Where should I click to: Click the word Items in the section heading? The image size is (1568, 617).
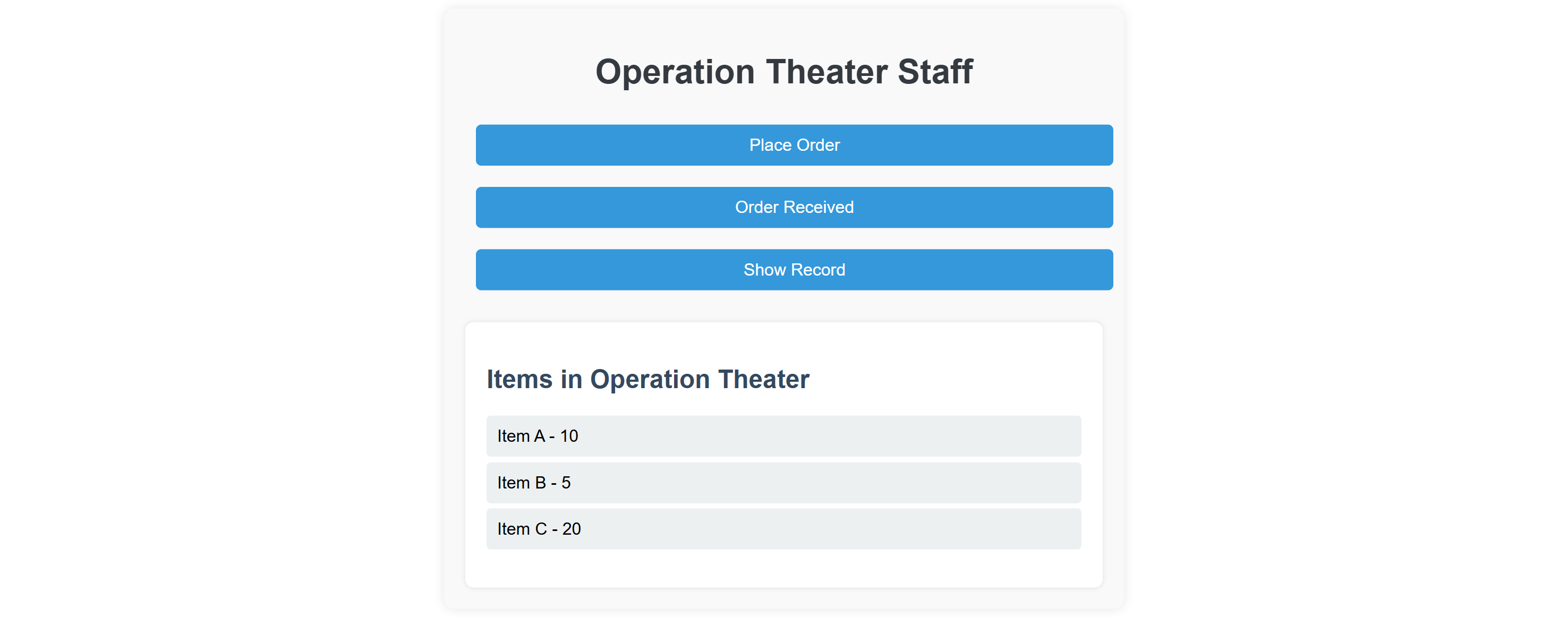[519, 379]
